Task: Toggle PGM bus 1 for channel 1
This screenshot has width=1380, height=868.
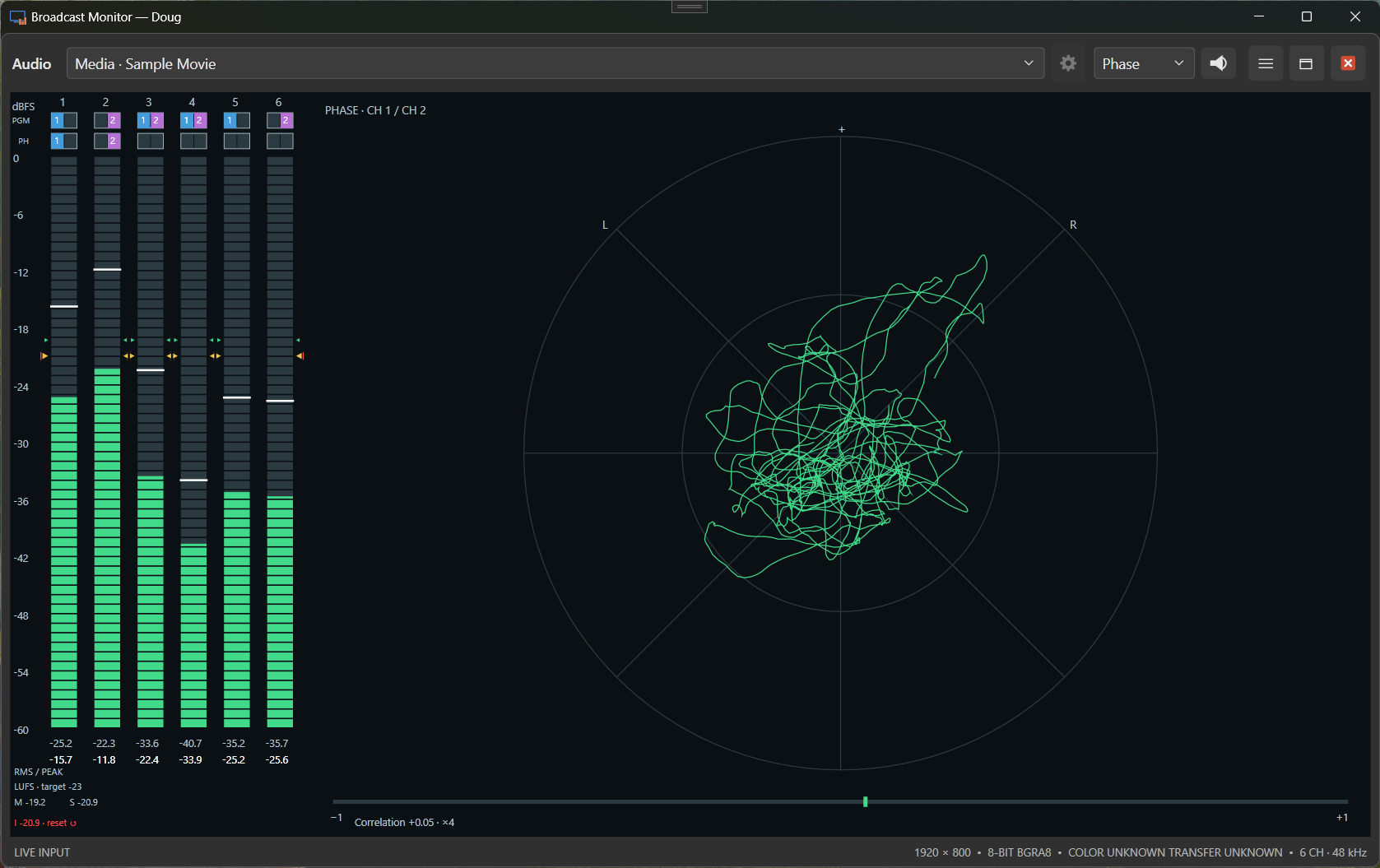Action: click(58, 120)
